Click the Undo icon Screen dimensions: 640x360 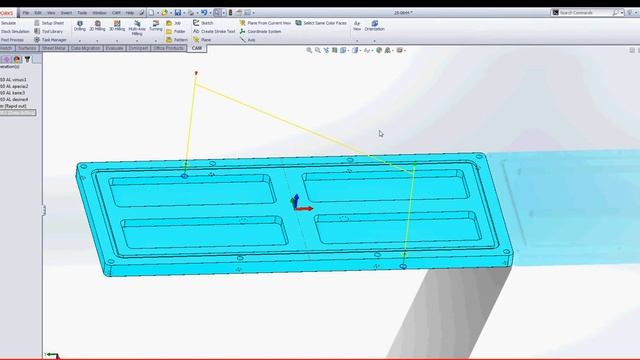[204, 13]
